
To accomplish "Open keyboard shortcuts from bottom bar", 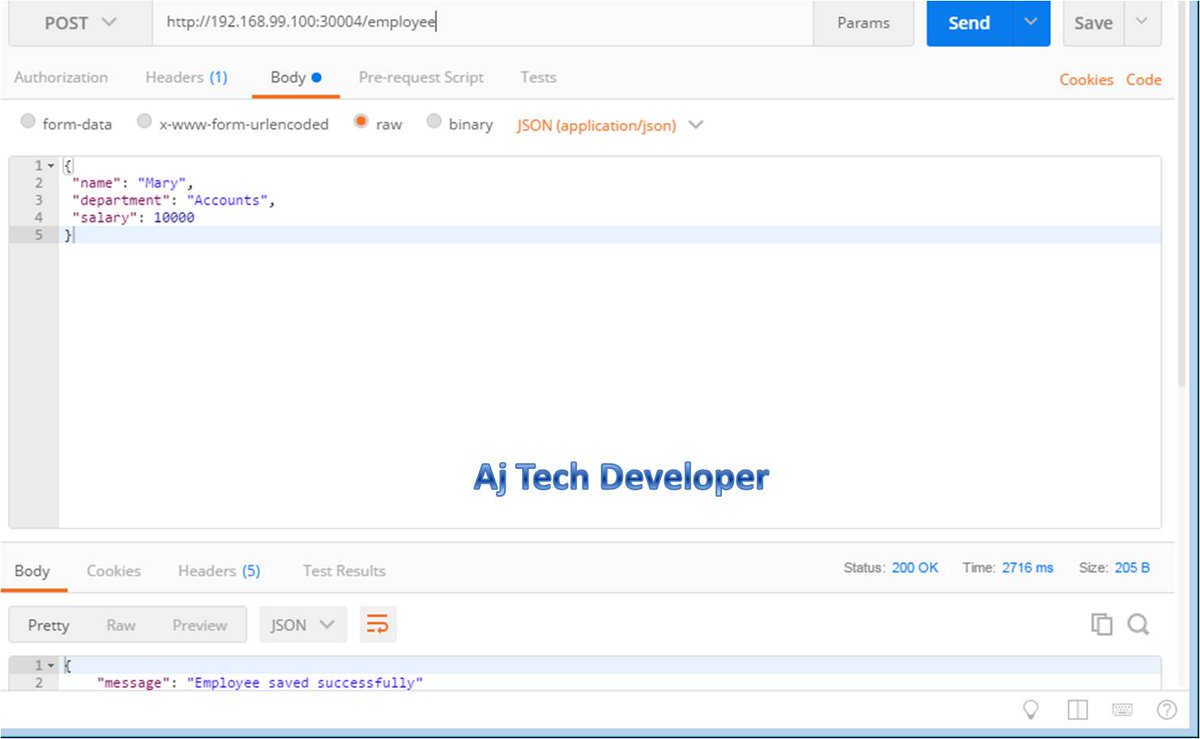I will pos(1122,709).
